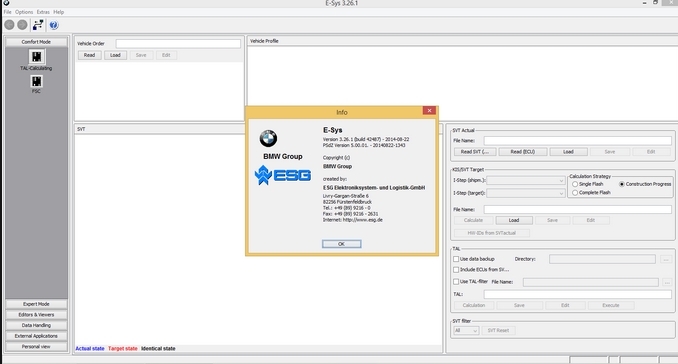This screenshot has height=364, width=678.
Task: Switch to Comfort Mode panel
Action: (36, 42)
